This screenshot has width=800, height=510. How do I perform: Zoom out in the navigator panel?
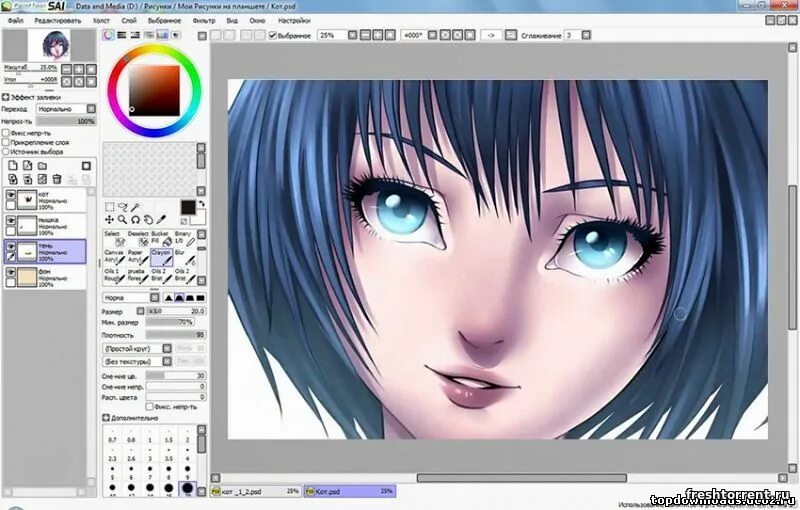[67, 69]
